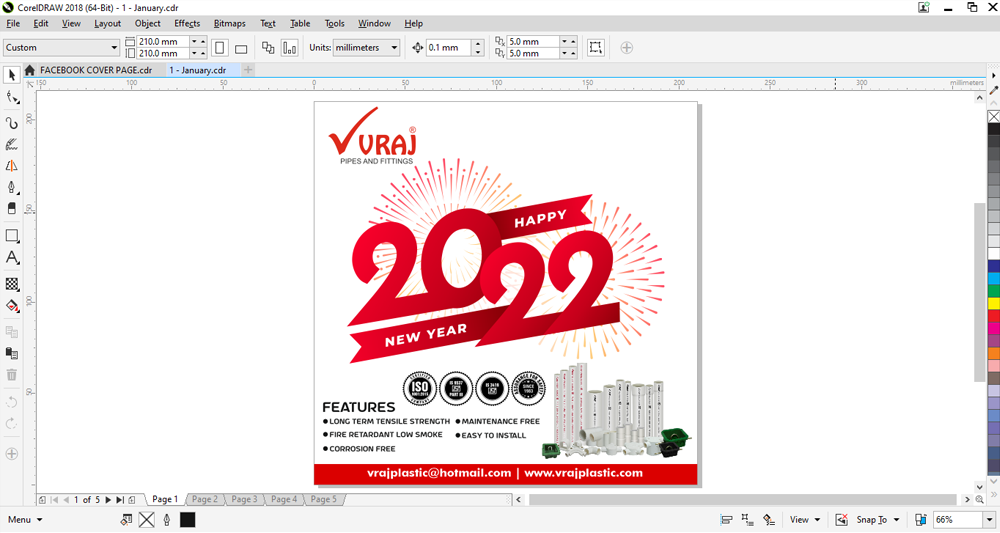Click the duplicate distance X 5.0 mm field
The image size is (1000, 533).
point(533,41)
